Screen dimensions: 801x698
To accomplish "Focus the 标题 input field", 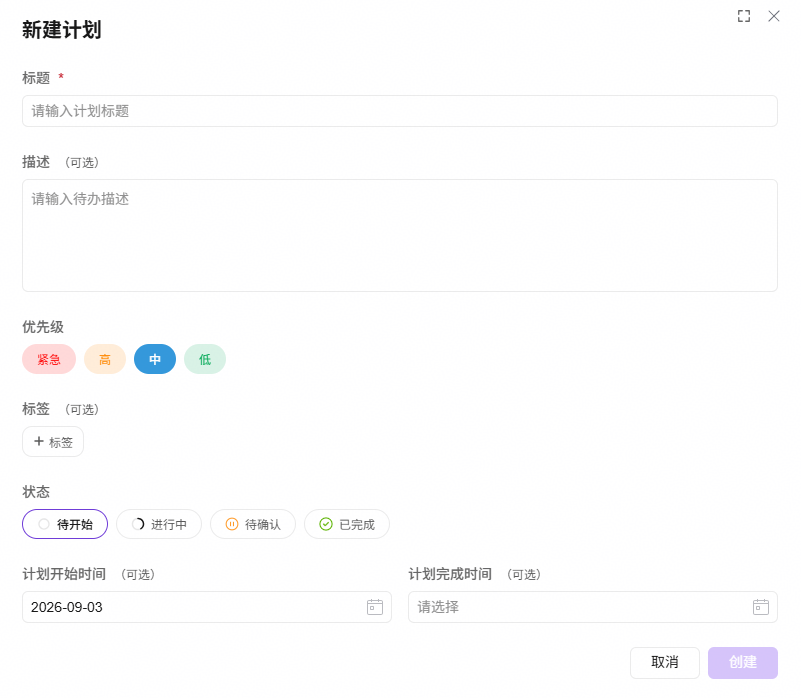I will [x=400, y=111].
